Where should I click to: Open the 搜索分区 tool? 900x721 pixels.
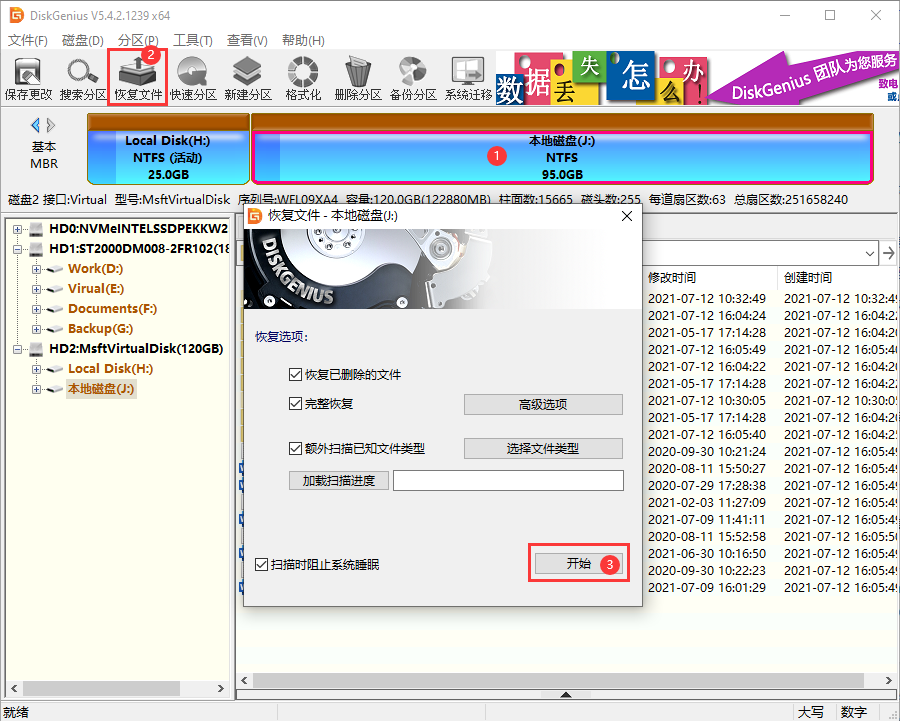pyautogui.click(x=83, y=79)
